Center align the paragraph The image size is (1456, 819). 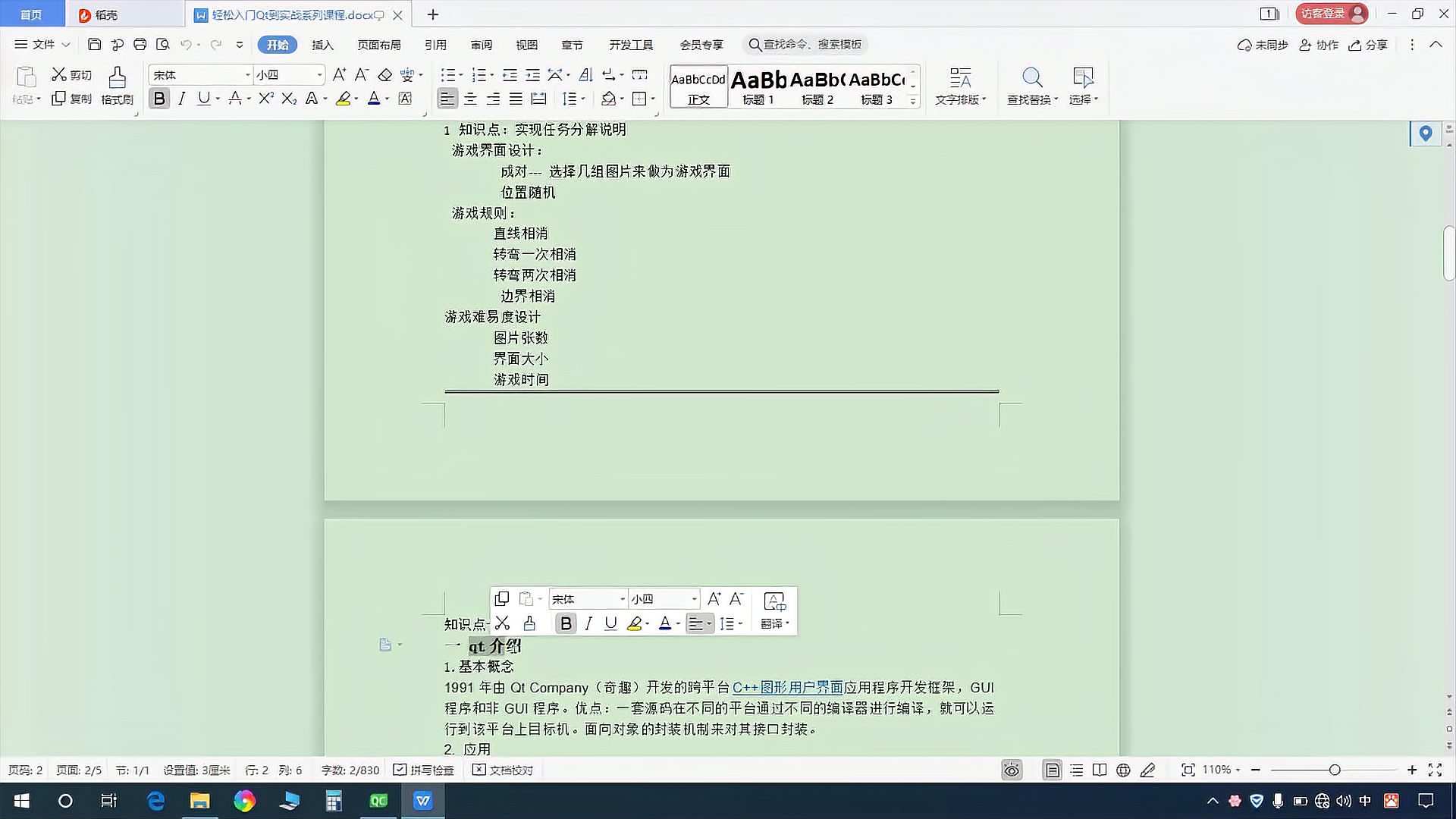coord(470,99)
